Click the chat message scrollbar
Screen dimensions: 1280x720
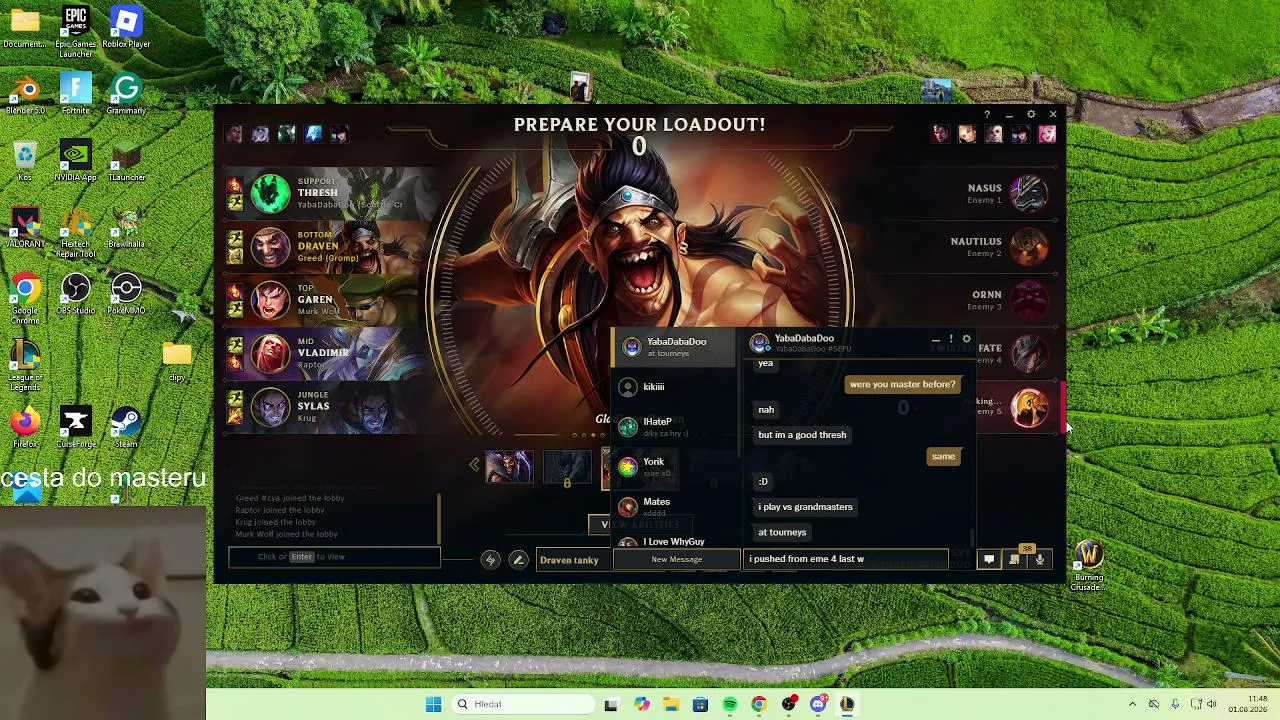coord(971,537)
